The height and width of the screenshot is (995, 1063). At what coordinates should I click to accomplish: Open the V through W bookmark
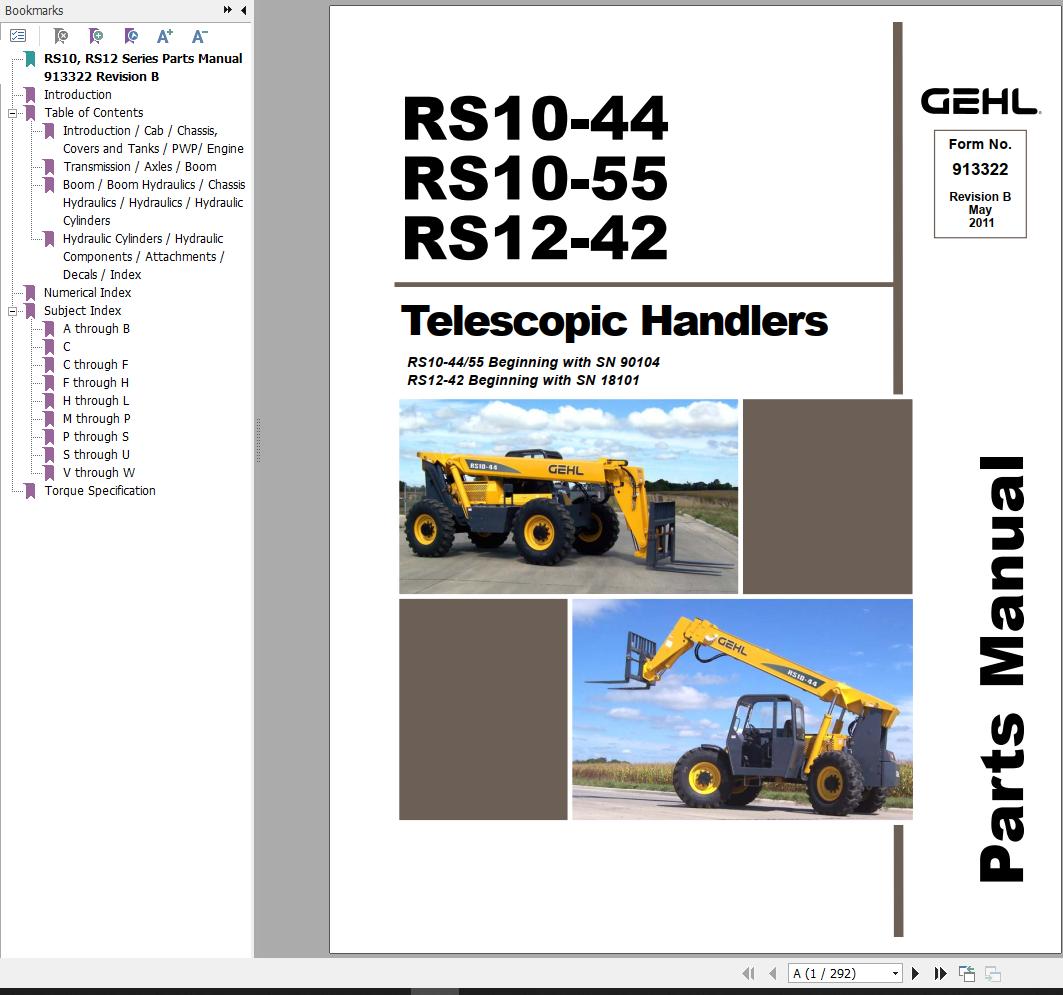click(99, 472)
